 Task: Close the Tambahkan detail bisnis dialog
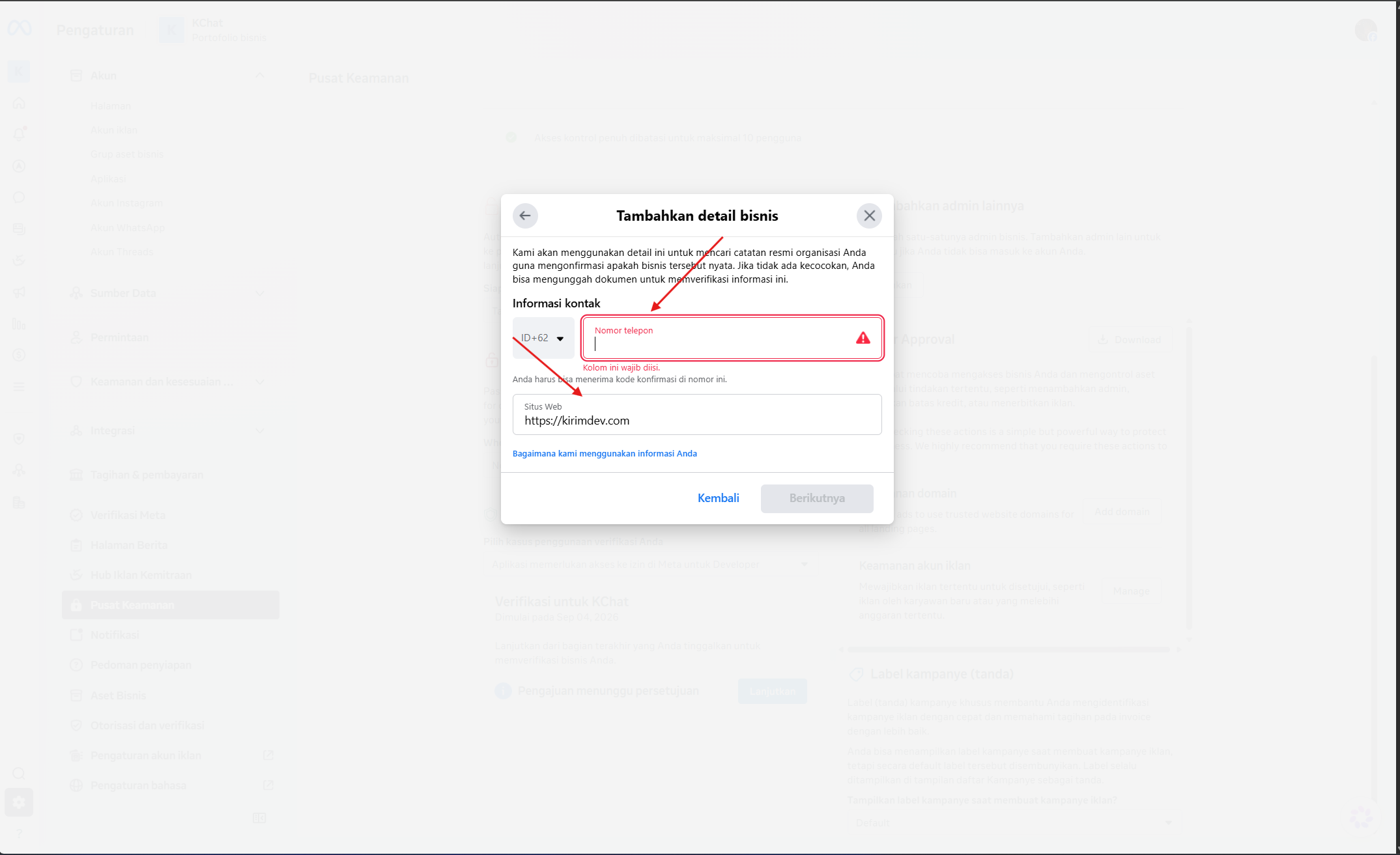(x=869, y=216)
